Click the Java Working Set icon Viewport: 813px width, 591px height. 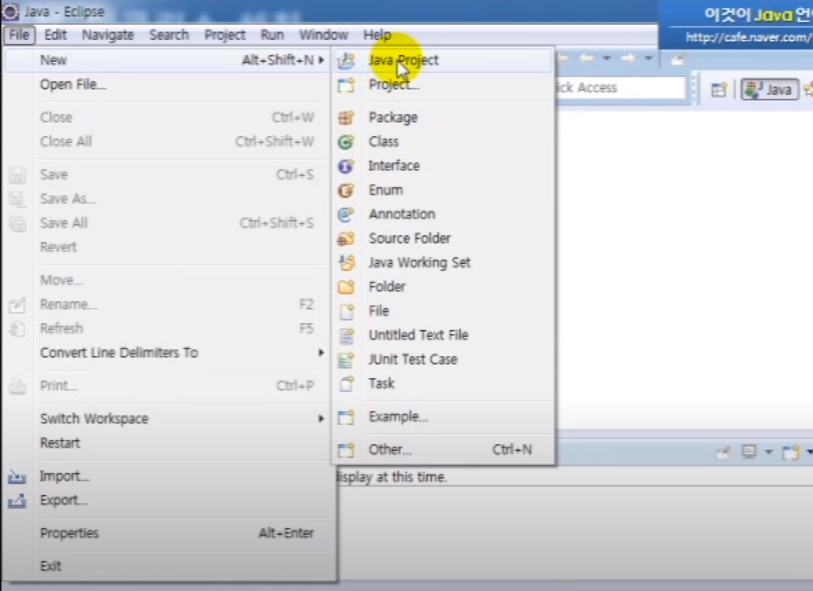click(346, 263)
